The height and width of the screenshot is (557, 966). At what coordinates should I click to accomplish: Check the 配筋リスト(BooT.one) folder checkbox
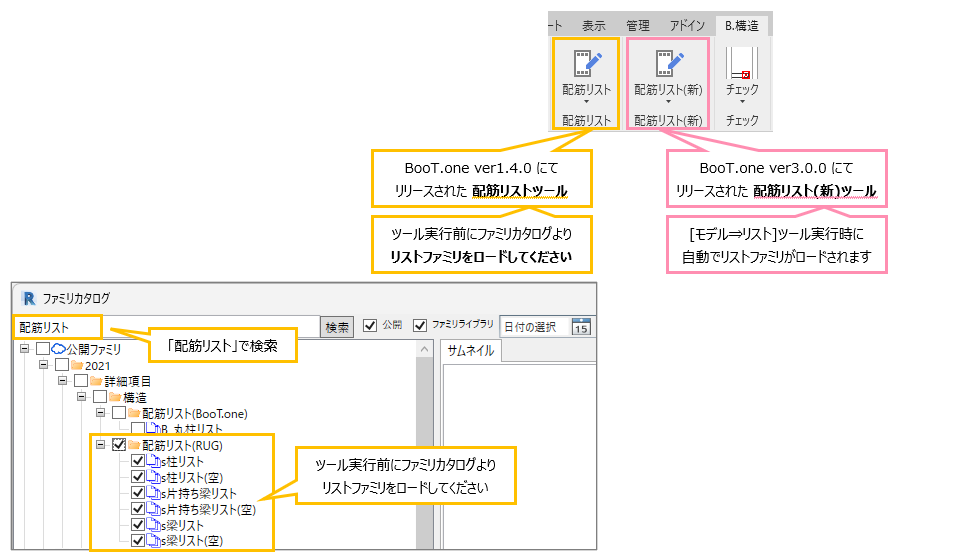119,413
